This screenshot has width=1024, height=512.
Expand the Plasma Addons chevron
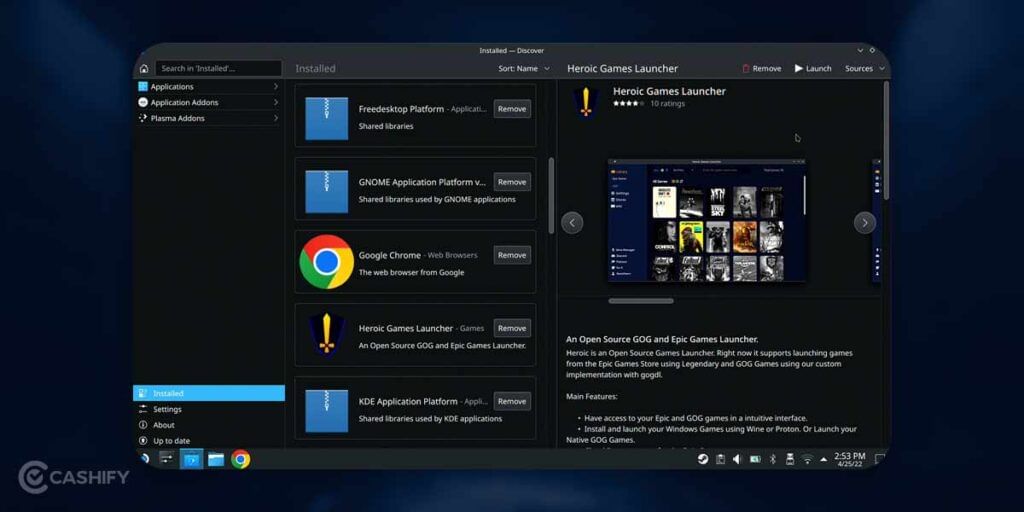coord(276,118)
